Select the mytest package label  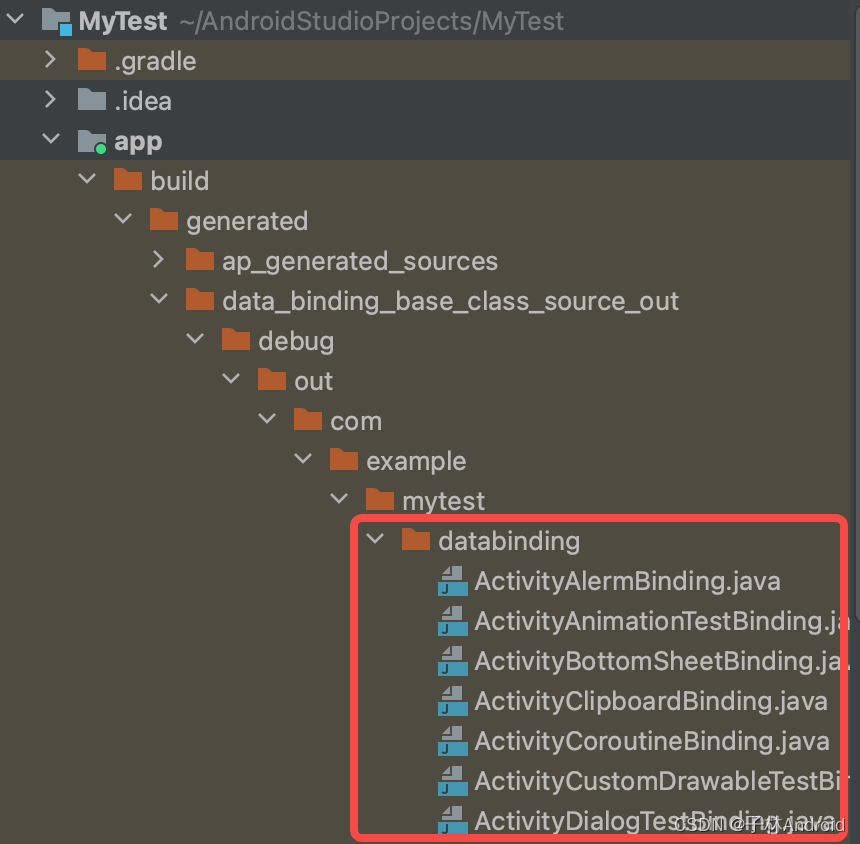tap(444, 501)
